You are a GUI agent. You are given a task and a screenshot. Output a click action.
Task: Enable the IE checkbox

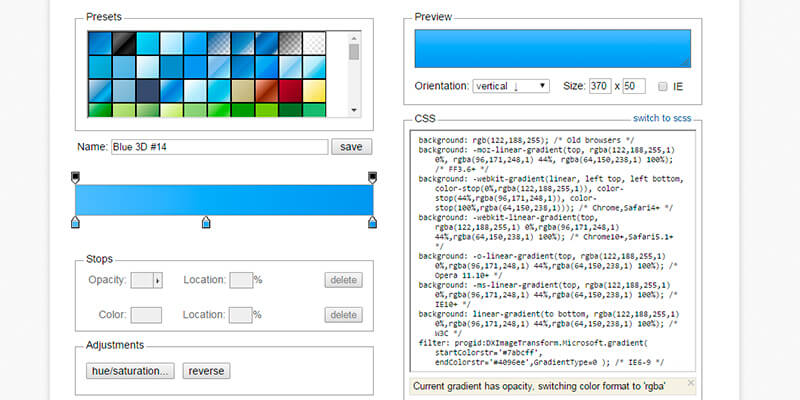(x=662, y=87)
